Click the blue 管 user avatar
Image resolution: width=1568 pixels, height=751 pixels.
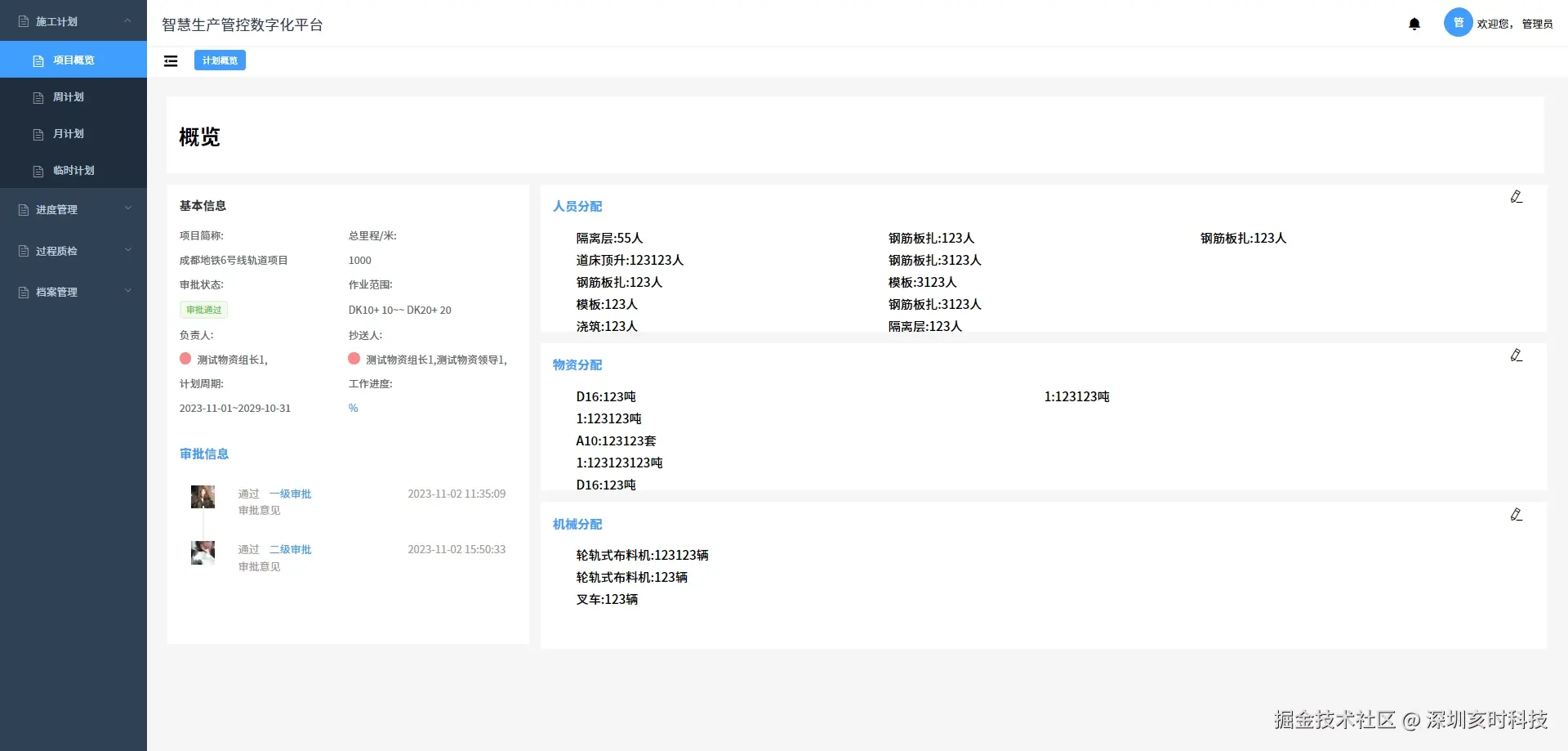tap(1458, 23)
